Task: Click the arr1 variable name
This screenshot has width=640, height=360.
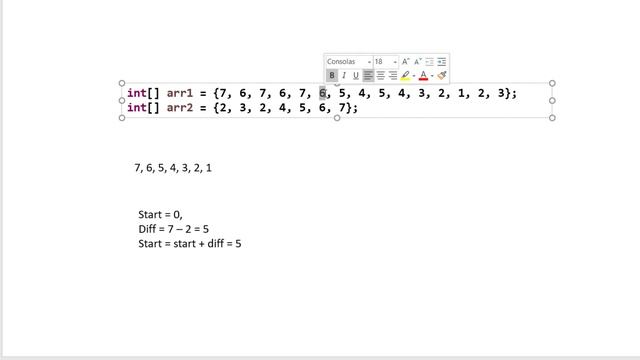Action: click(180, 93)
